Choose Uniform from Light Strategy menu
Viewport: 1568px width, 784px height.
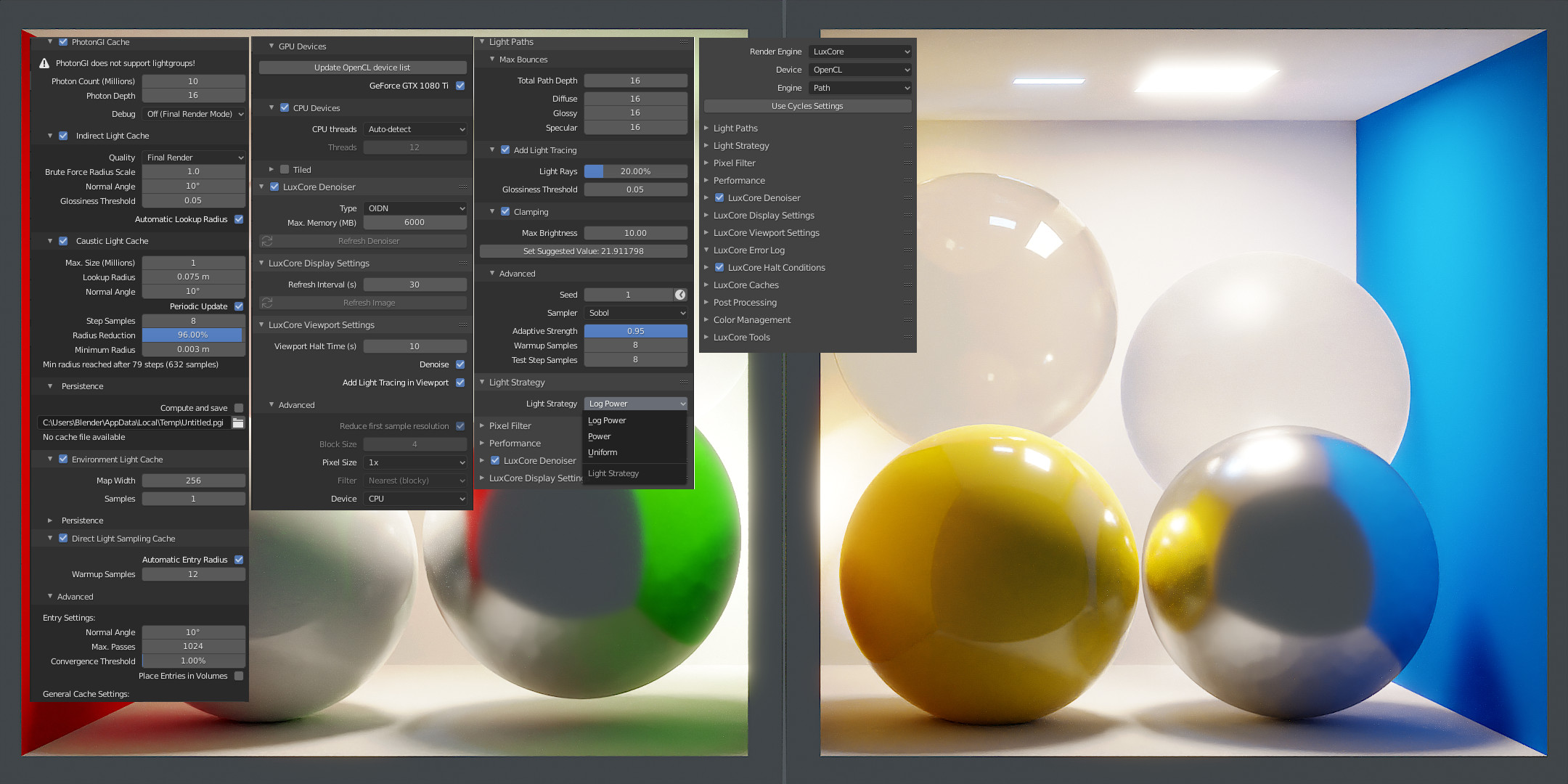coord(603,452)
